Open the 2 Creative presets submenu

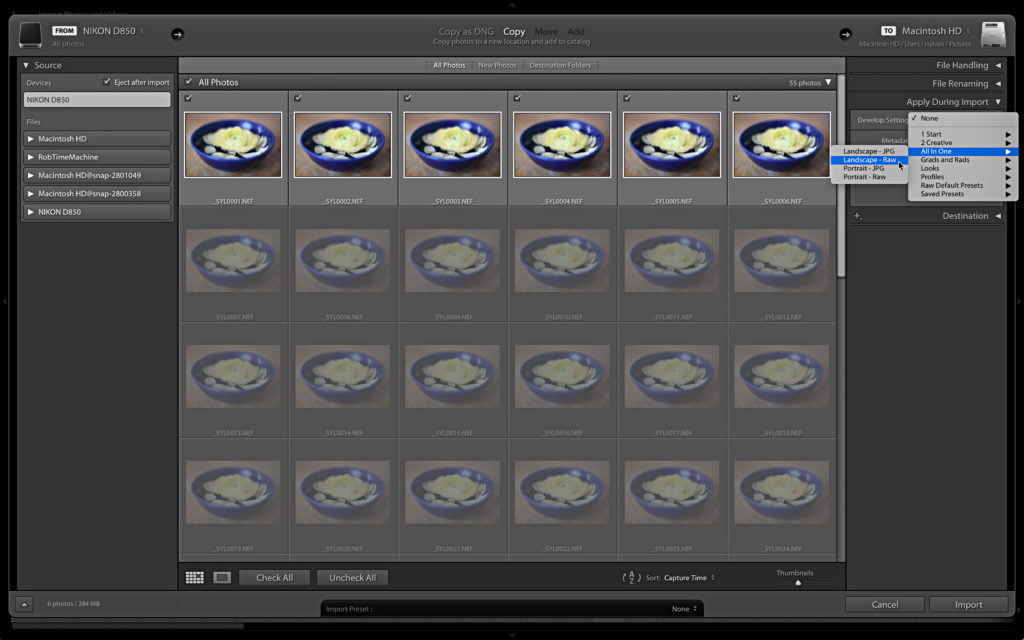(x=963, y=142)
